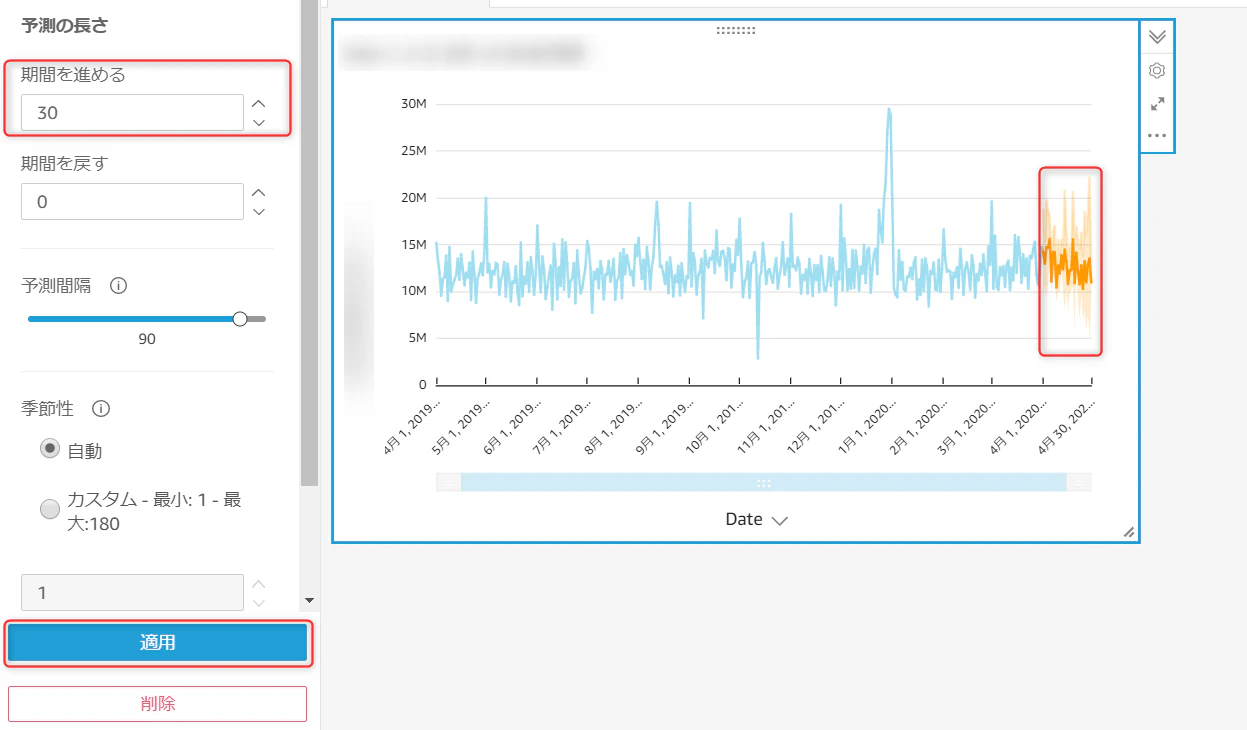Collapse the visual menu with double-chevron icon
This screenshot has width=1247, height=730.
(1158, 37)
